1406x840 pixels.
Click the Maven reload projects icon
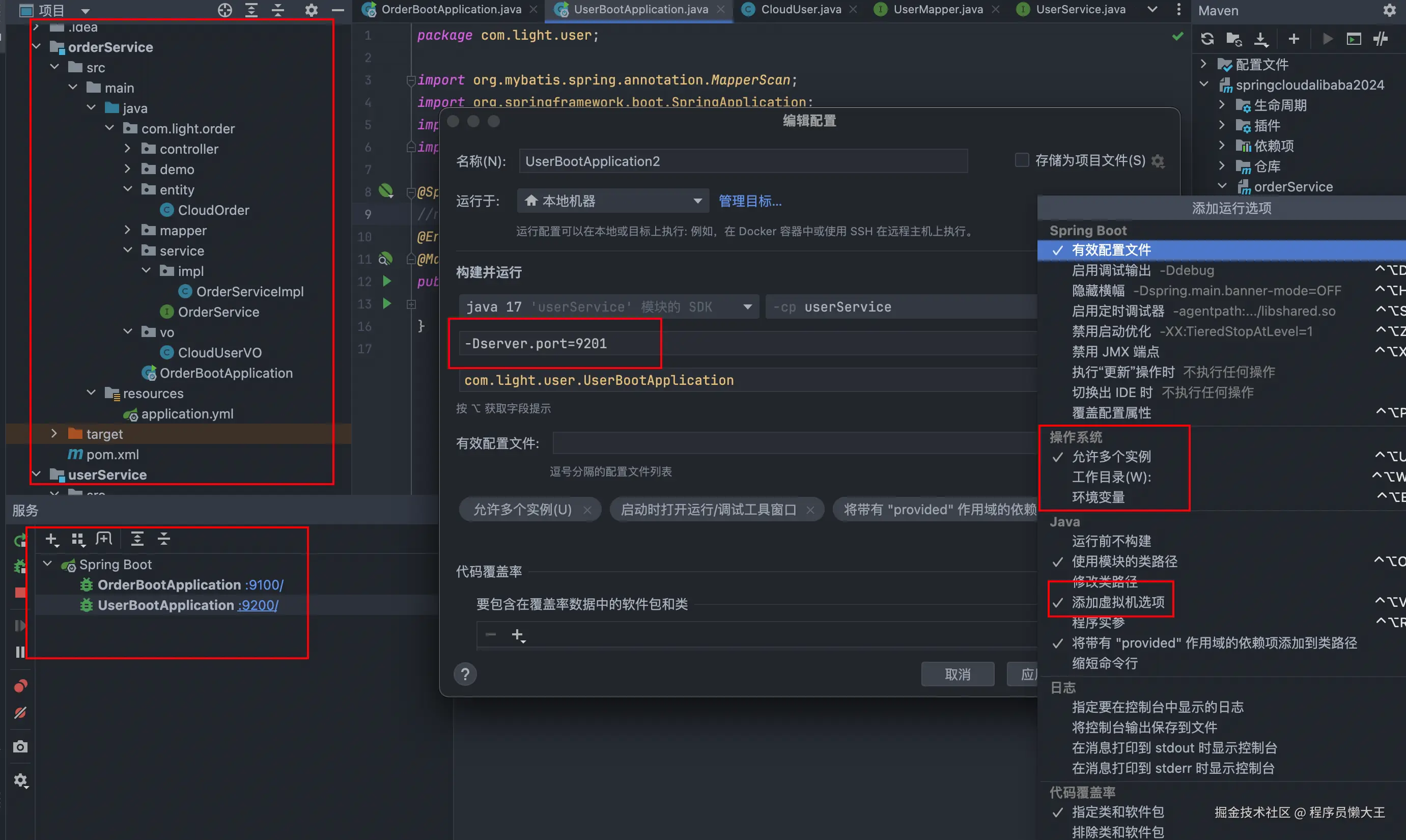[x=1207, y=39]
